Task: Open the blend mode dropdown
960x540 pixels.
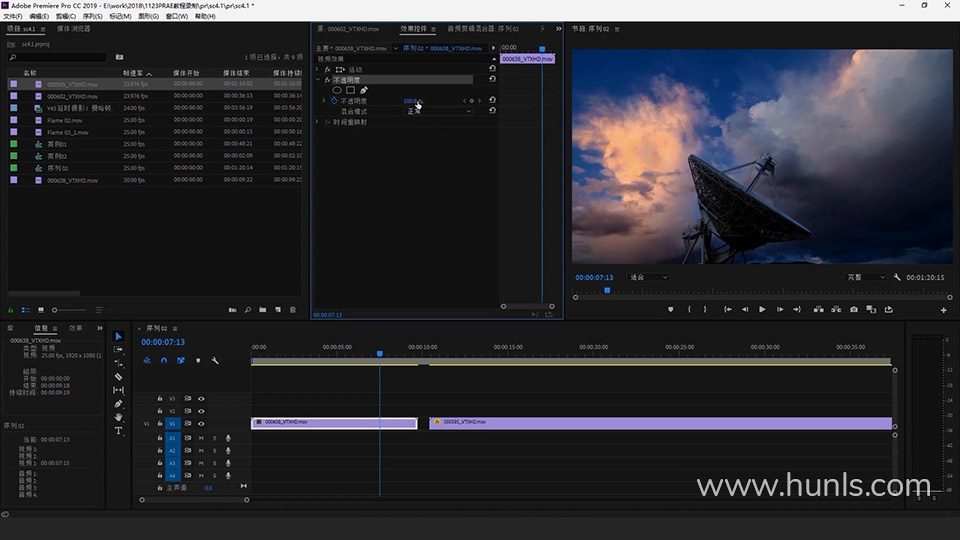Action: [x=438, y=111]
